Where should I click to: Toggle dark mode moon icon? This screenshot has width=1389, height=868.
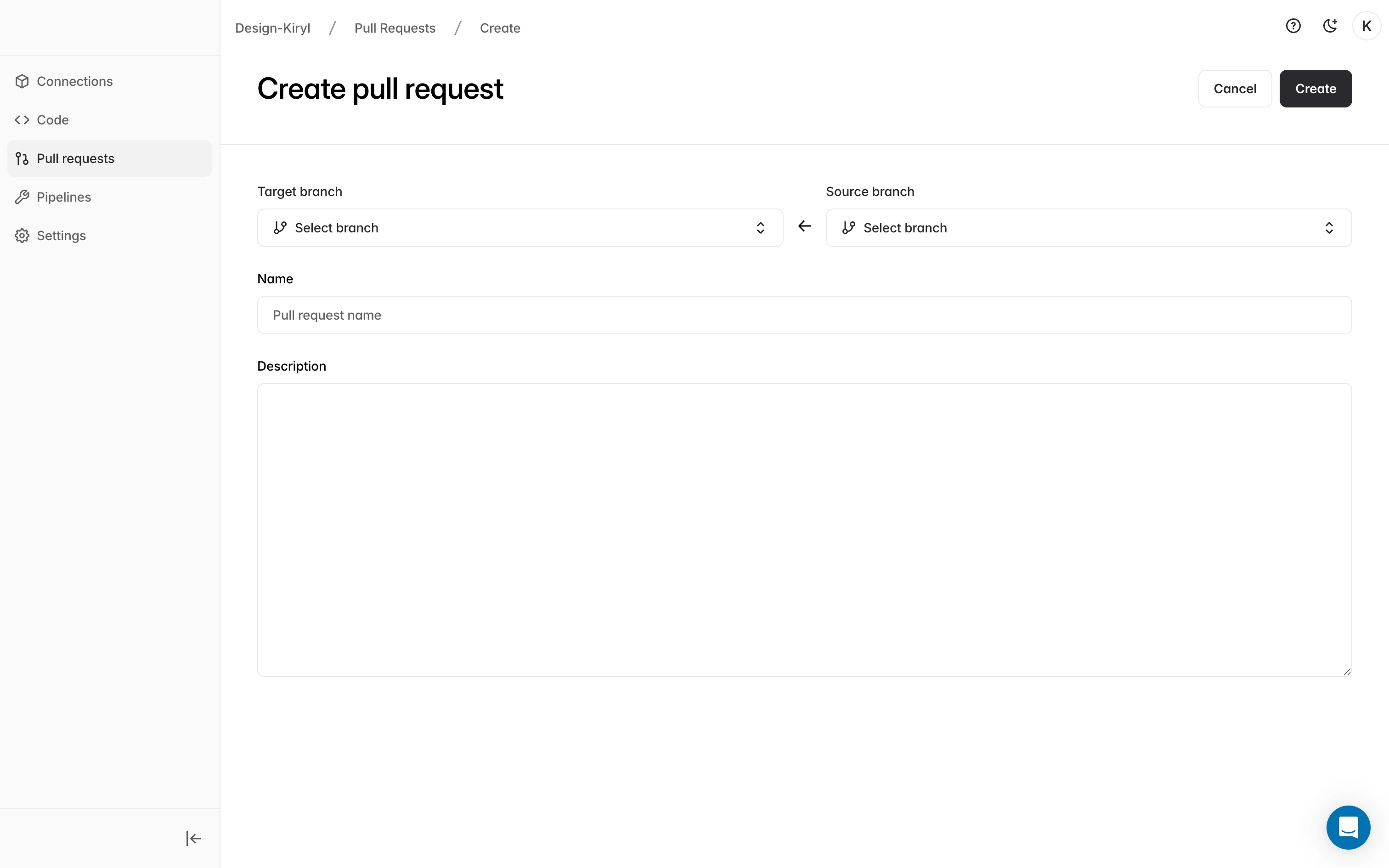(x=1330, y=27)
